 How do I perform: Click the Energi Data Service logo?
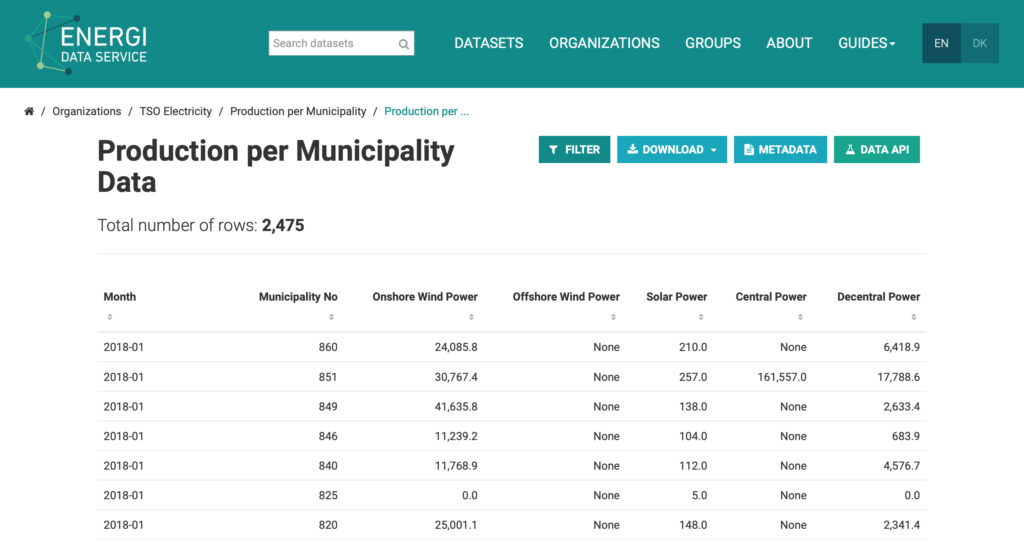87,43
